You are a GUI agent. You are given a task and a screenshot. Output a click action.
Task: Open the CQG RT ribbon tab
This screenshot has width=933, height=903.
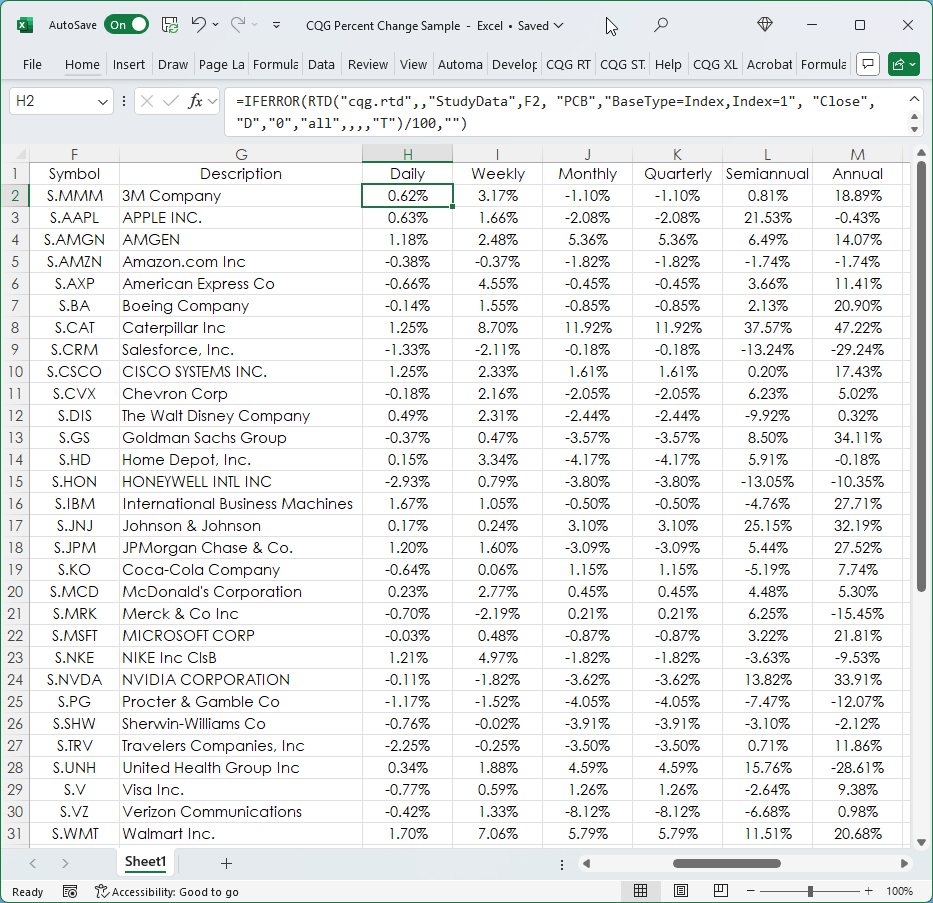pyautogui.click(x=568, y=64)
